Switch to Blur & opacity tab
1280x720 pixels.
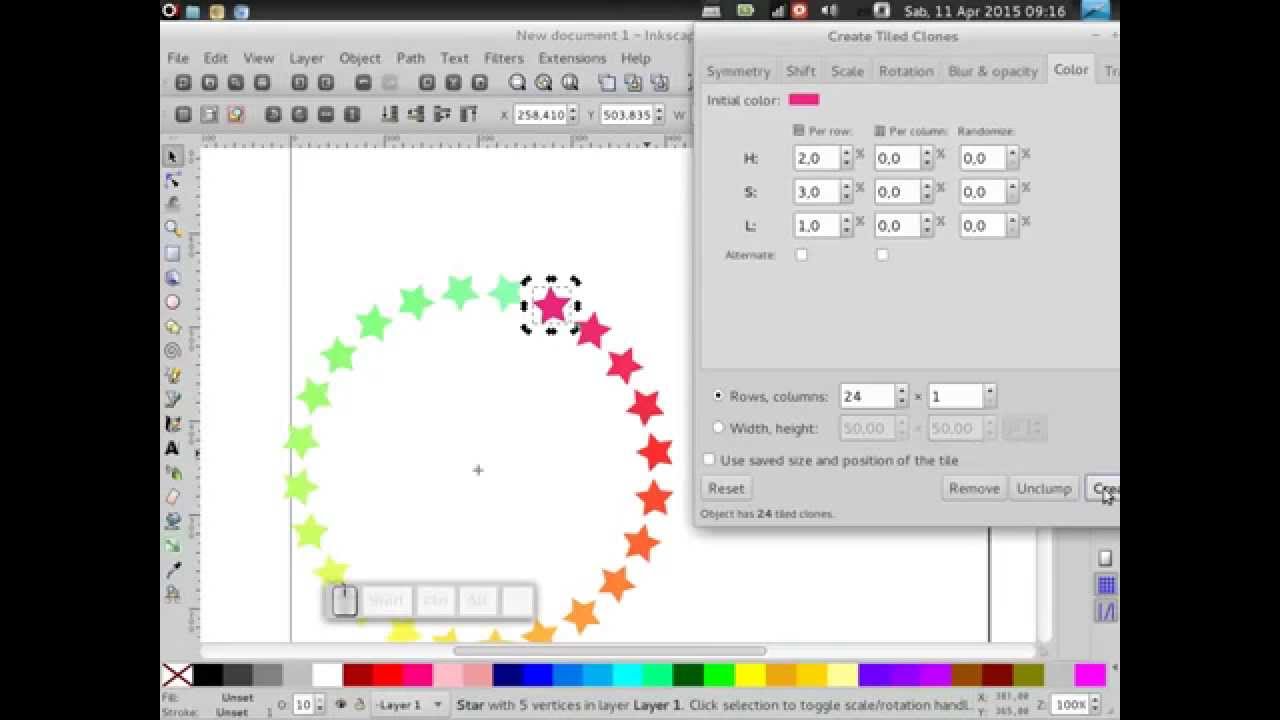coord(993,71)
